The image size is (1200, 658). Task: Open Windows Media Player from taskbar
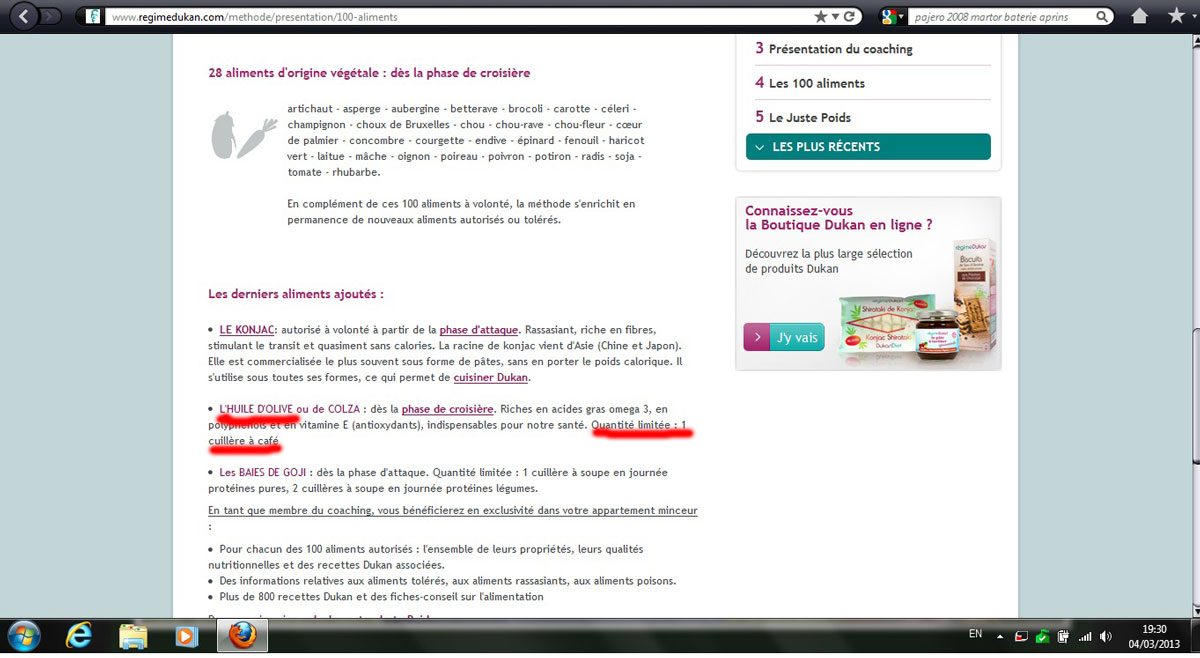[186, 636]
